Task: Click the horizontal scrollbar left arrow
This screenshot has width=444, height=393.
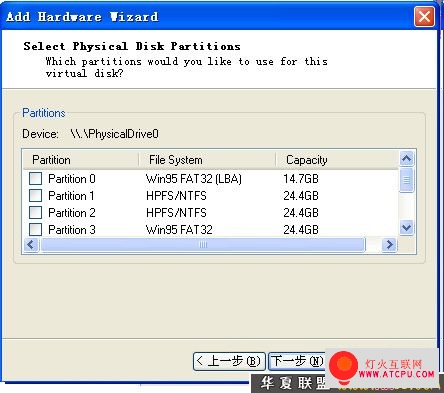Action: [x=31, y=245]
